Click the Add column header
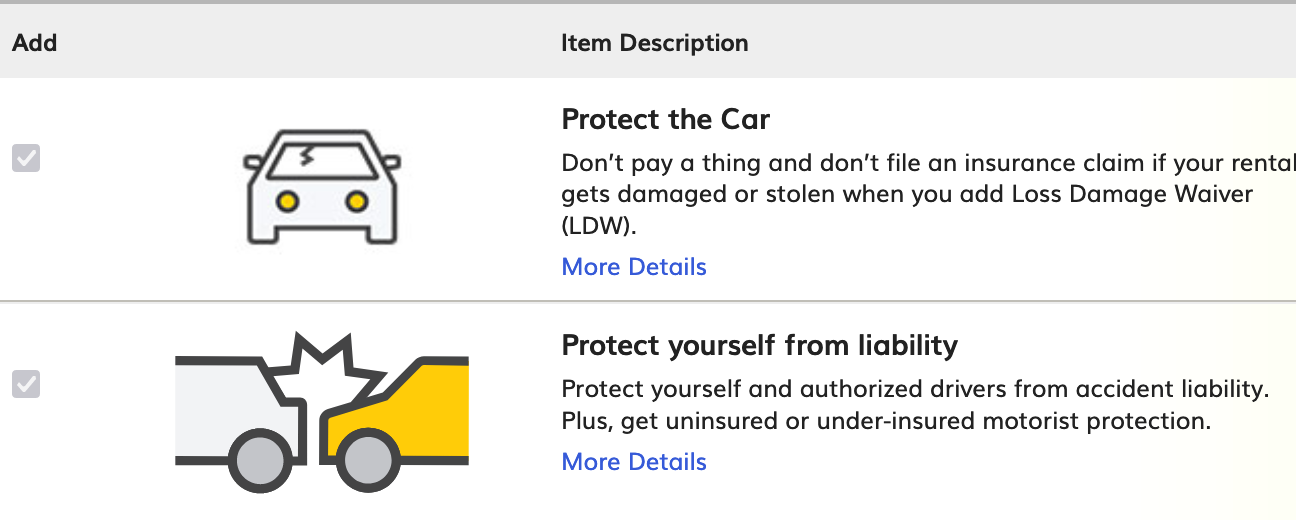 35,43
